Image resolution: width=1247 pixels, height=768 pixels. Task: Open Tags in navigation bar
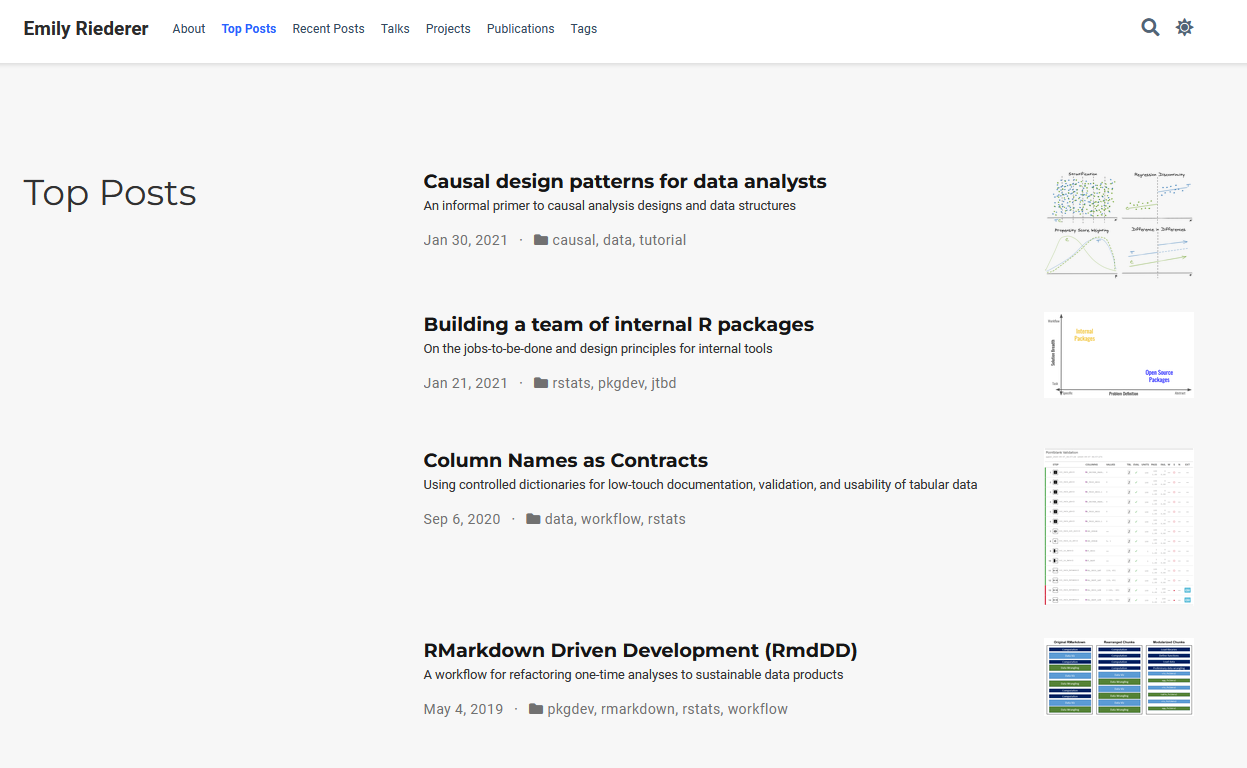pyautogui.click(x=584, y=29)
